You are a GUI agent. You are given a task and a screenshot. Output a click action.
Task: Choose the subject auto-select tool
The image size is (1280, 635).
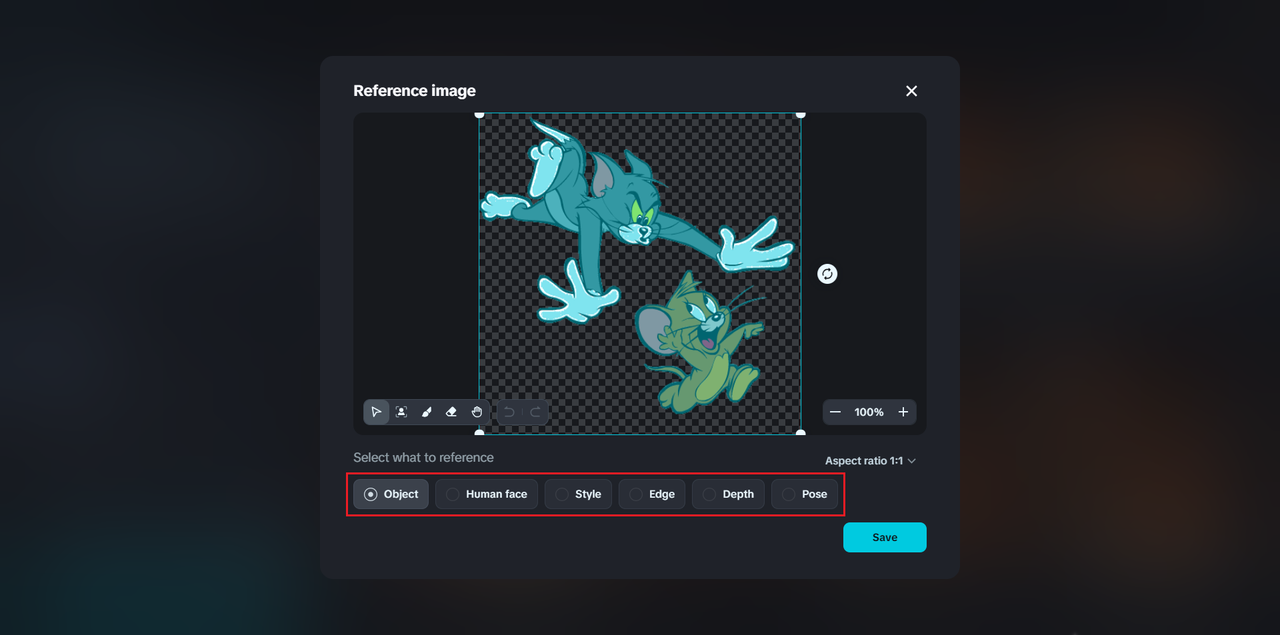pyautogui.click(x=401, y=412)
